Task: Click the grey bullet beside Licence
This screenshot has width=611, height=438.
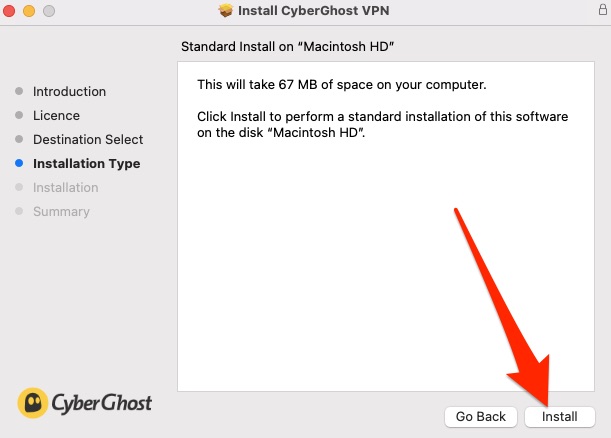Action: pos(19,115)
